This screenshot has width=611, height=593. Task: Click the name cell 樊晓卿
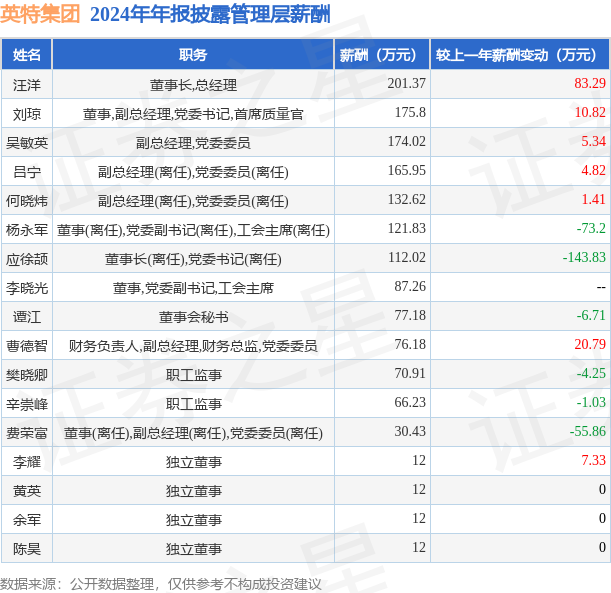tap(26, 375)
